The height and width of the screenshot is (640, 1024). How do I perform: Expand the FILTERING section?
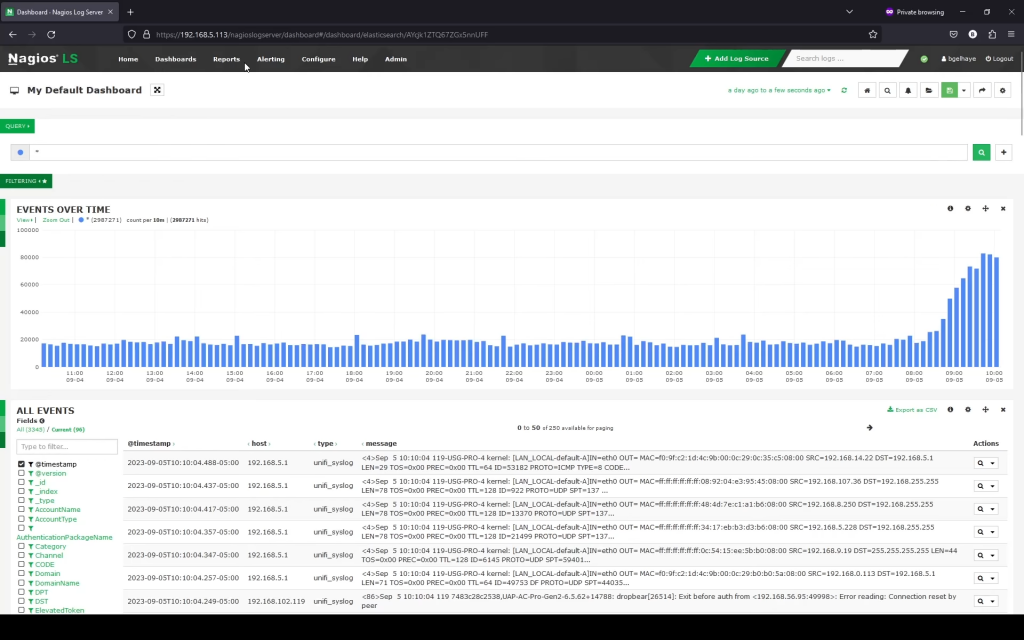point(26,181)
